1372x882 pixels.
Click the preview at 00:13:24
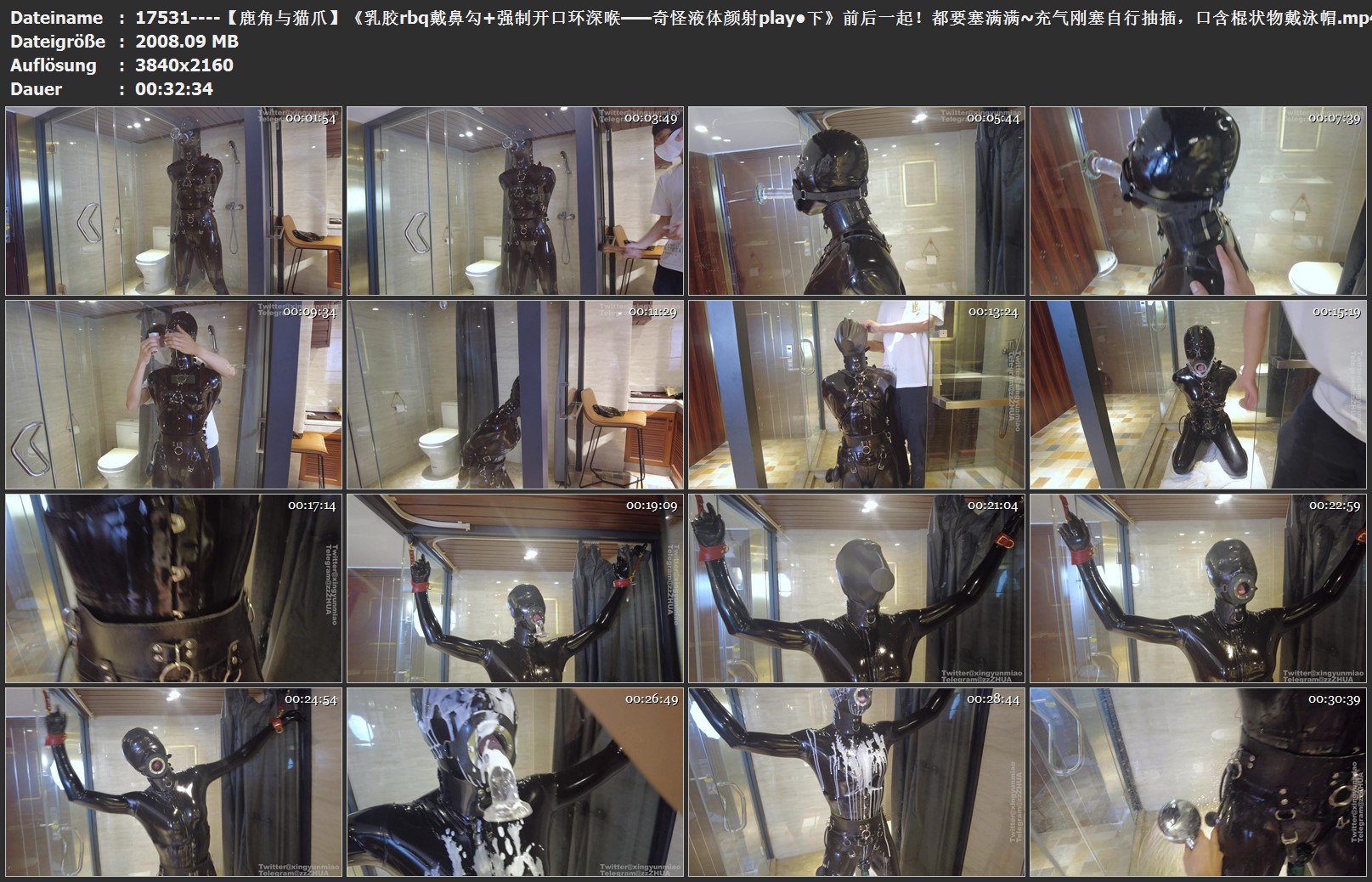(x=856, y=394)
